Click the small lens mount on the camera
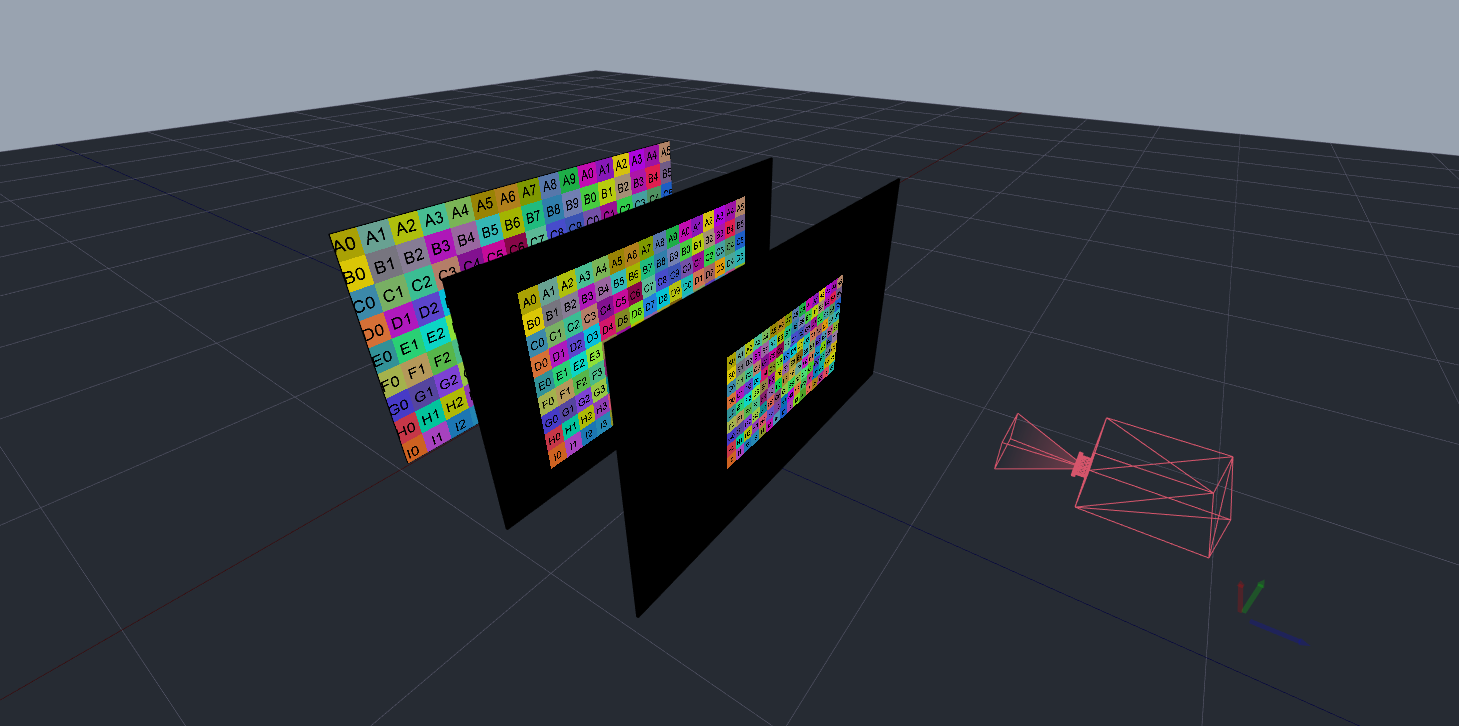Viewport: 1459px width, 726px height. (1081, 466)
